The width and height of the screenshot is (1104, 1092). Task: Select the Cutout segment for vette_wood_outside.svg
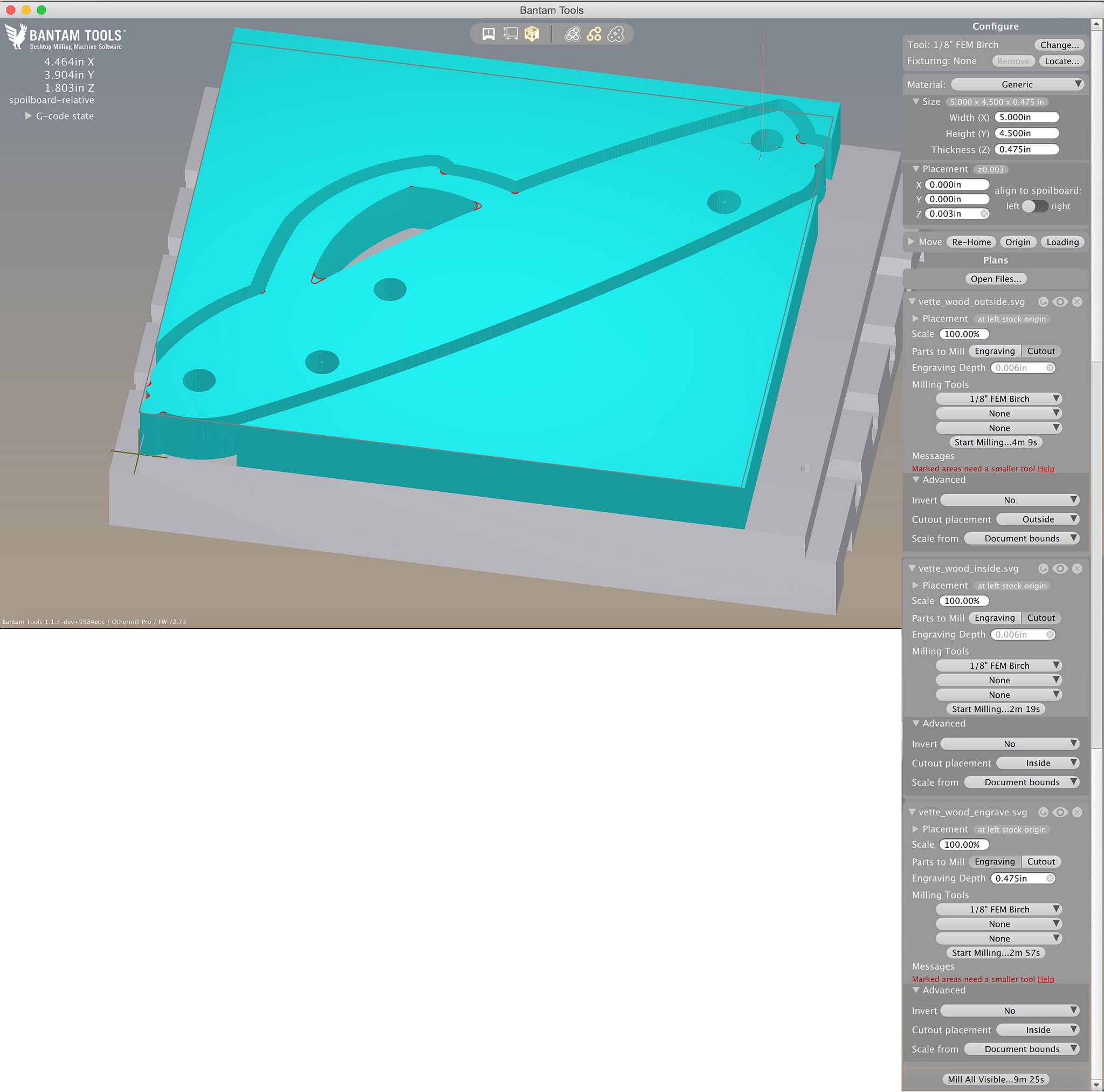[1040, 351]
